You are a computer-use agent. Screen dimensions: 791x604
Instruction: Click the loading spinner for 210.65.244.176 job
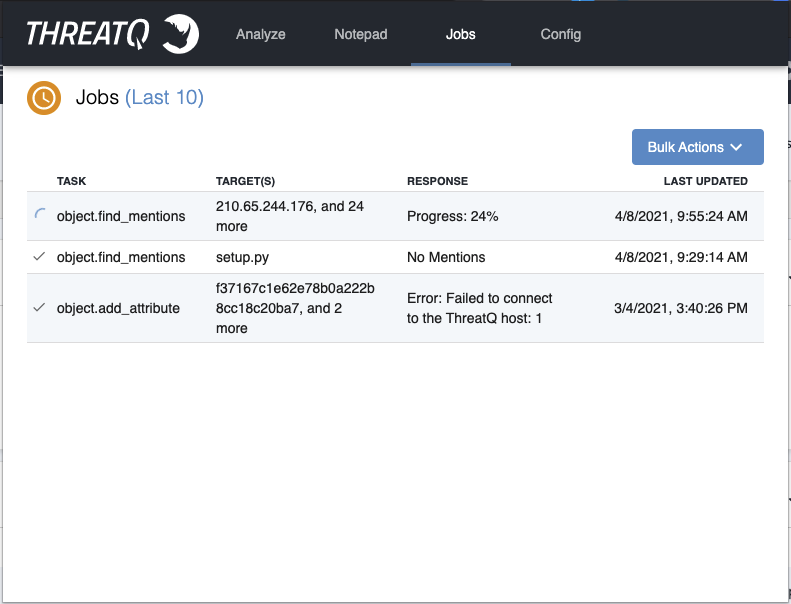click(39, 214)
